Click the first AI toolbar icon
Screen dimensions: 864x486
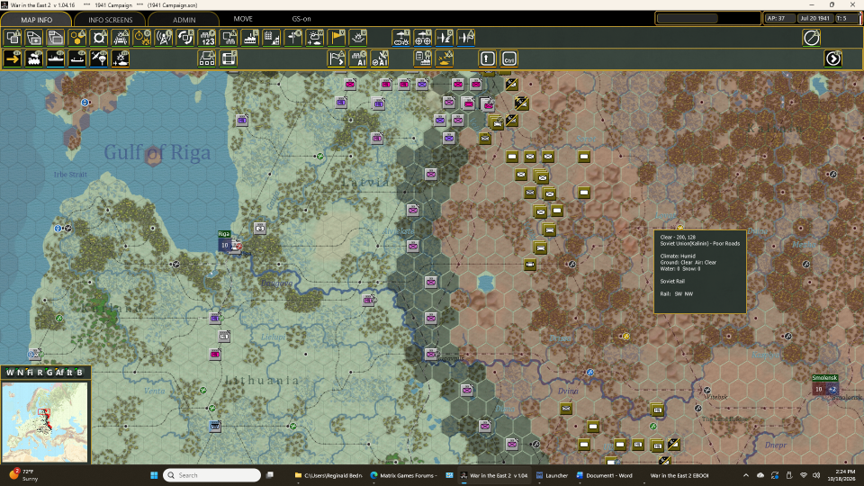(358, 58)
